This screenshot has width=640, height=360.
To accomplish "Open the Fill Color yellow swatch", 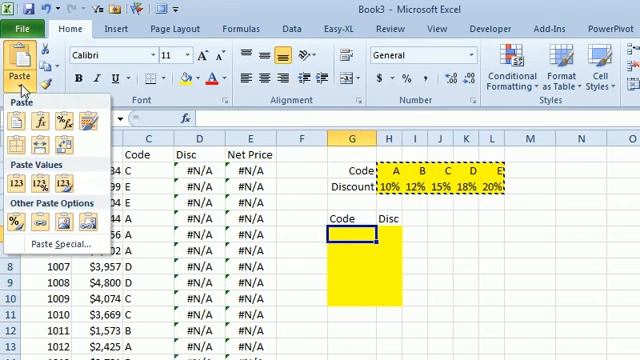I will click(x=186, y=78).
